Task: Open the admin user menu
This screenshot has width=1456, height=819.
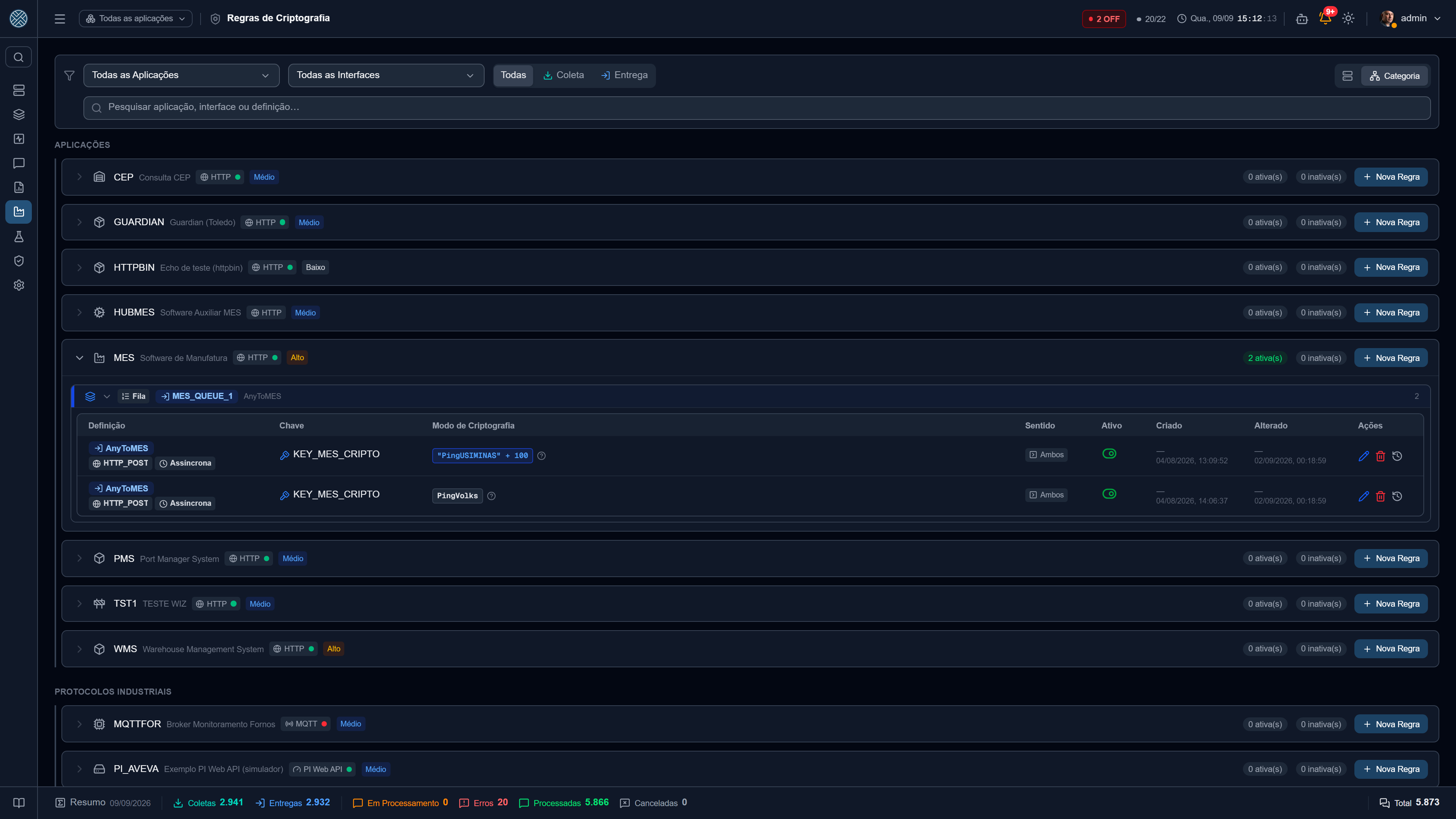Action: [1411, 19]
